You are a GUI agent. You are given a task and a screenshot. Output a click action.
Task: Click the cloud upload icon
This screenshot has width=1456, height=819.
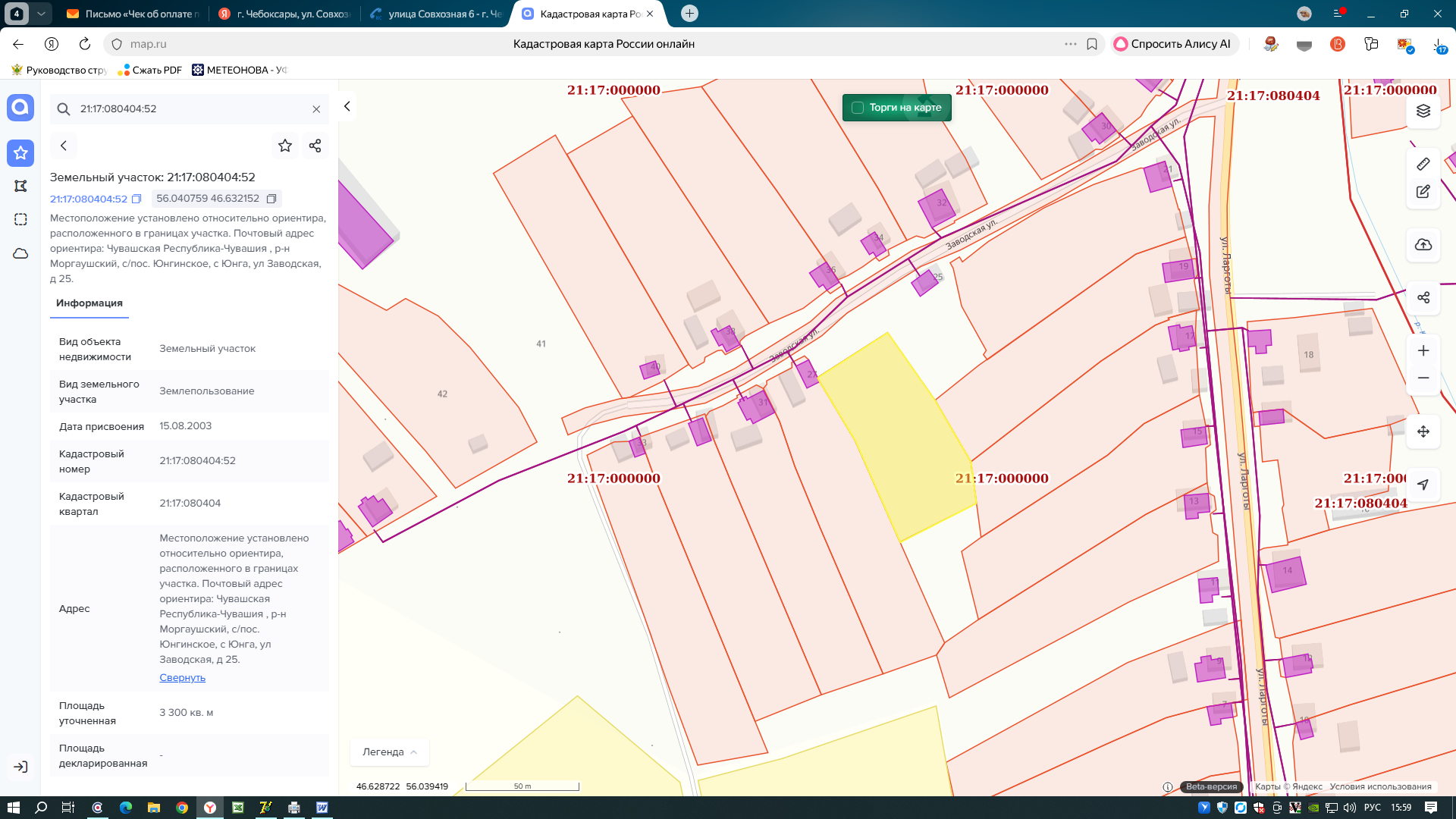(x=1423, y=244)
